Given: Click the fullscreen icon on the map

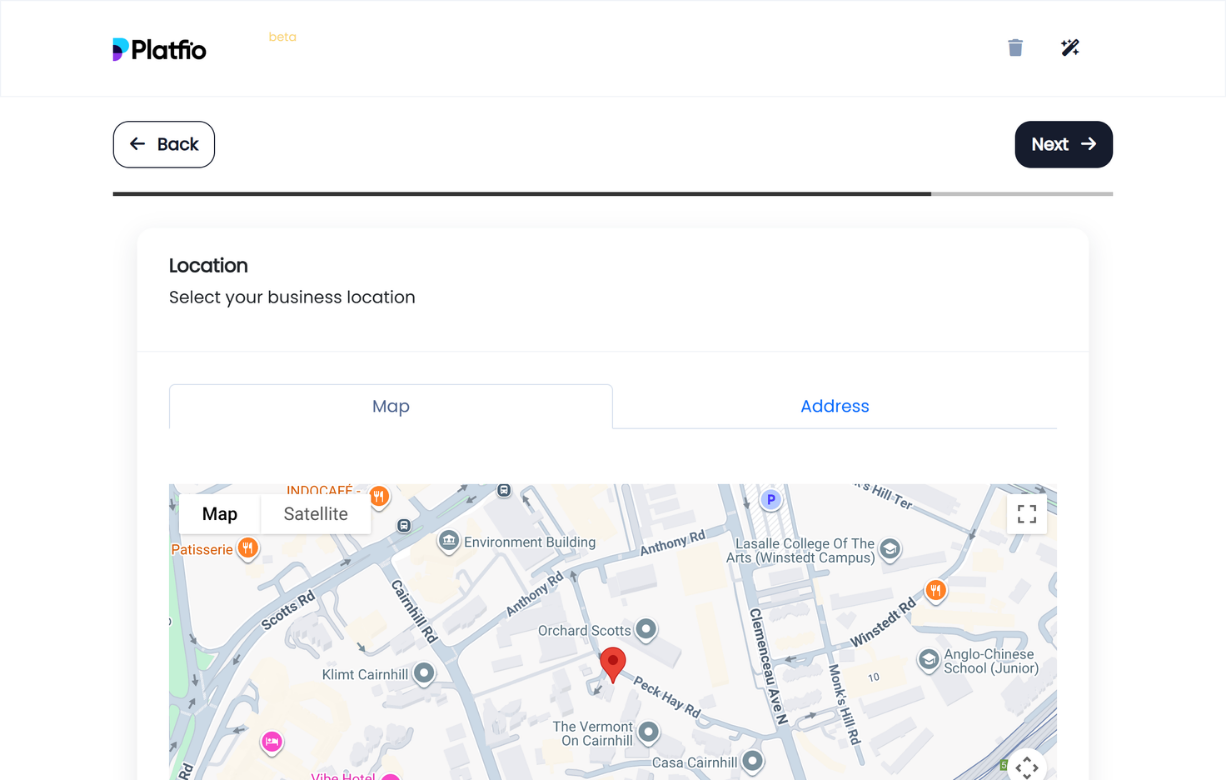Looking at the screenshot, I should pos(1026,513).
